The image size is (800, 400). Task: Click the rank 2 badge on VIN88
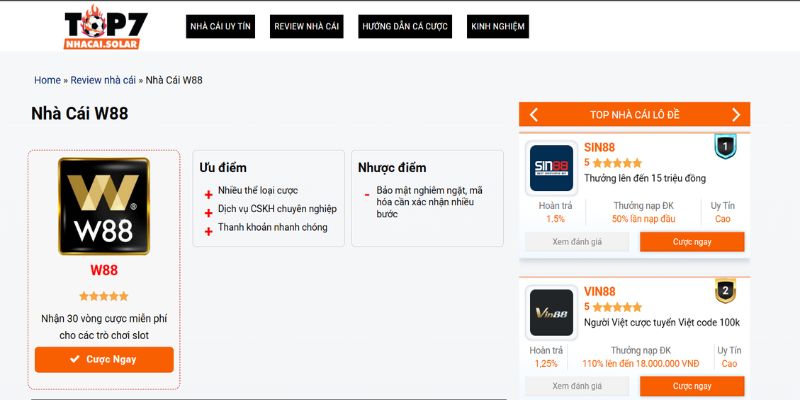pos(725,291)
